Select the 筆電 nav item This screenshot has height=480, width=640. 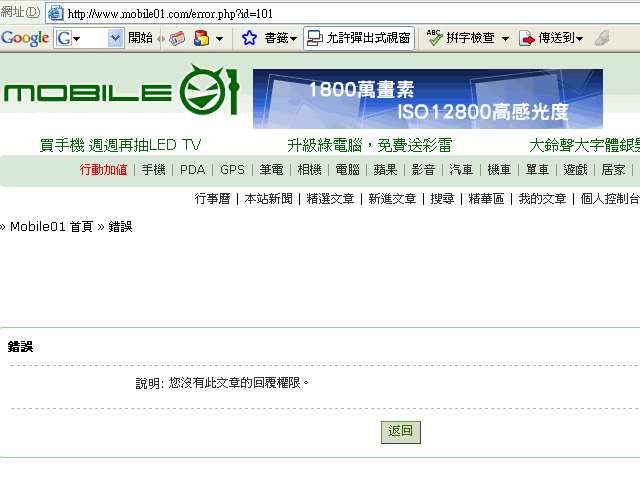[x=271, y=169]
